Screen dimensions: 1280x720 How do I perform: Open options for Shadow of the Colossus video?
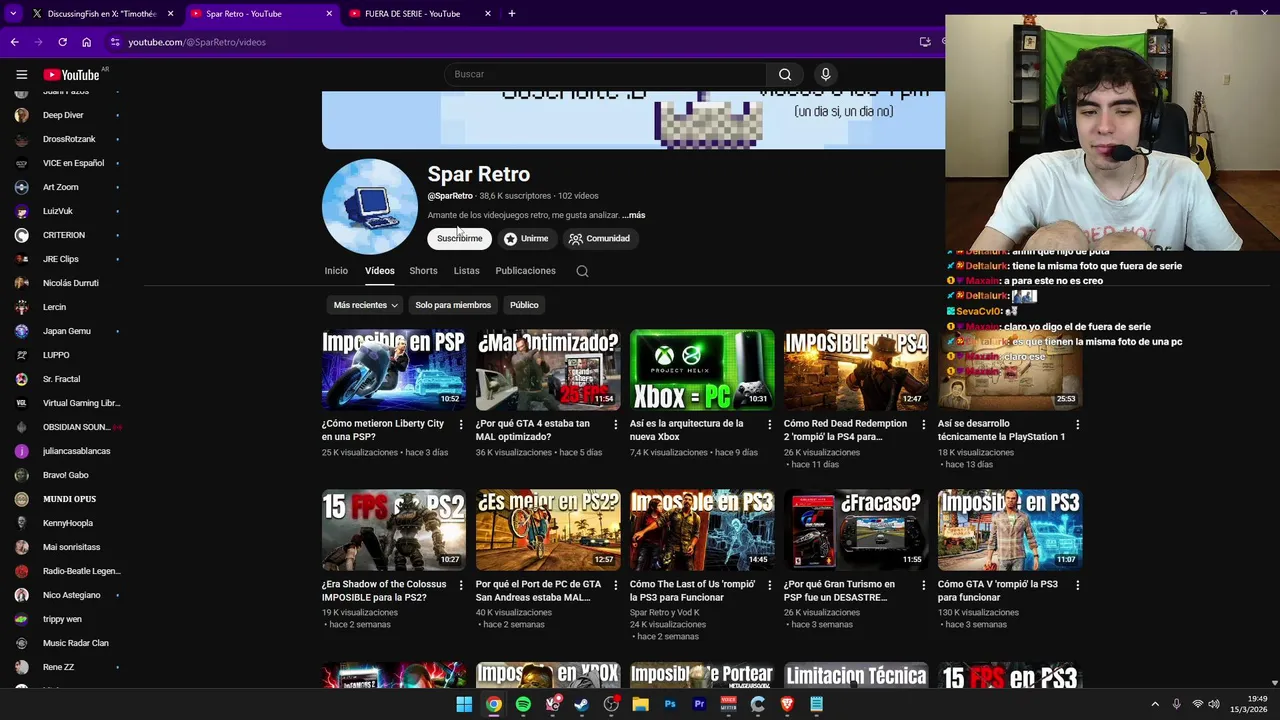461,585
